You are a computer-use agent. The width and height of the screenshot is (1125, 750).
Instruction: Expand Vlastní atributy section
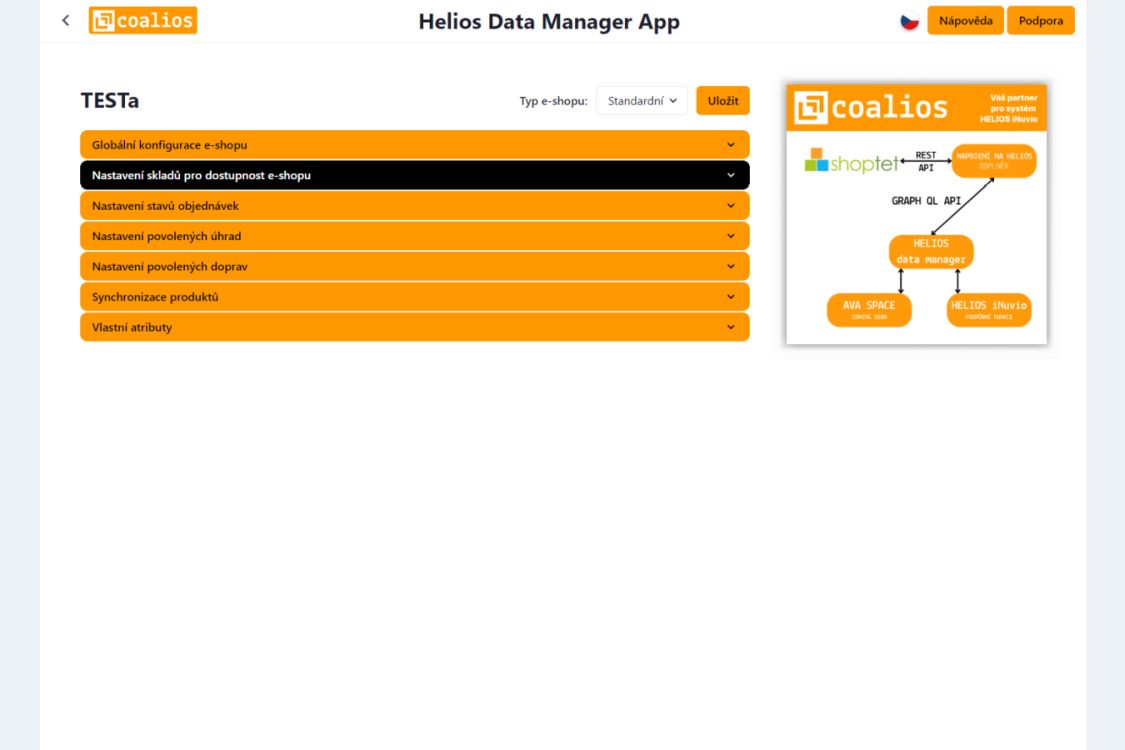tap(415, 327)
